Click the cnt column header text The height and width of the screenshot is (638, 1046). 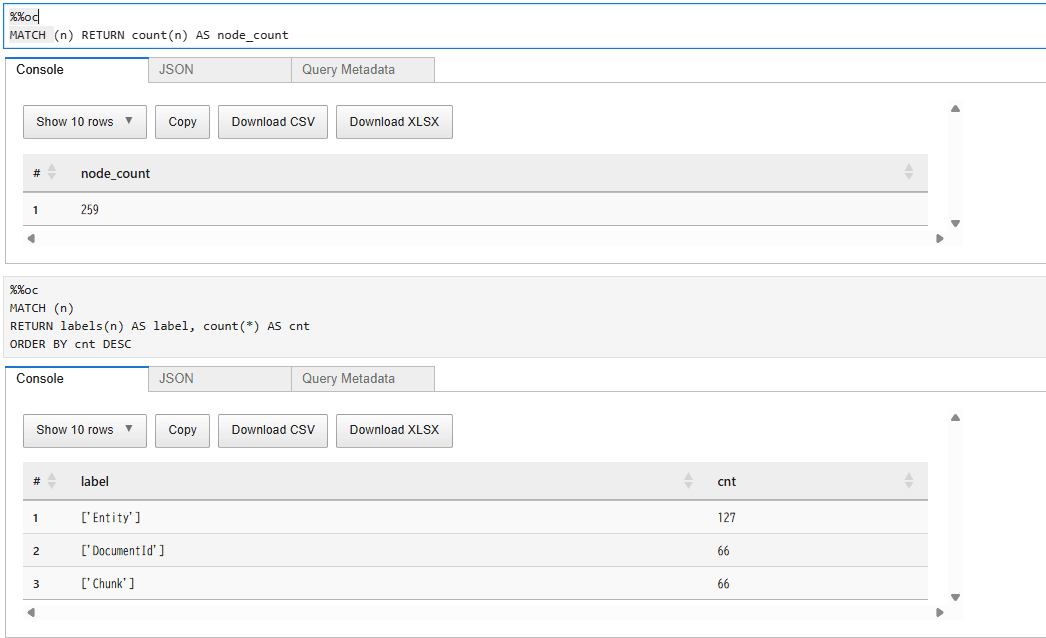[x=726, y=482]
